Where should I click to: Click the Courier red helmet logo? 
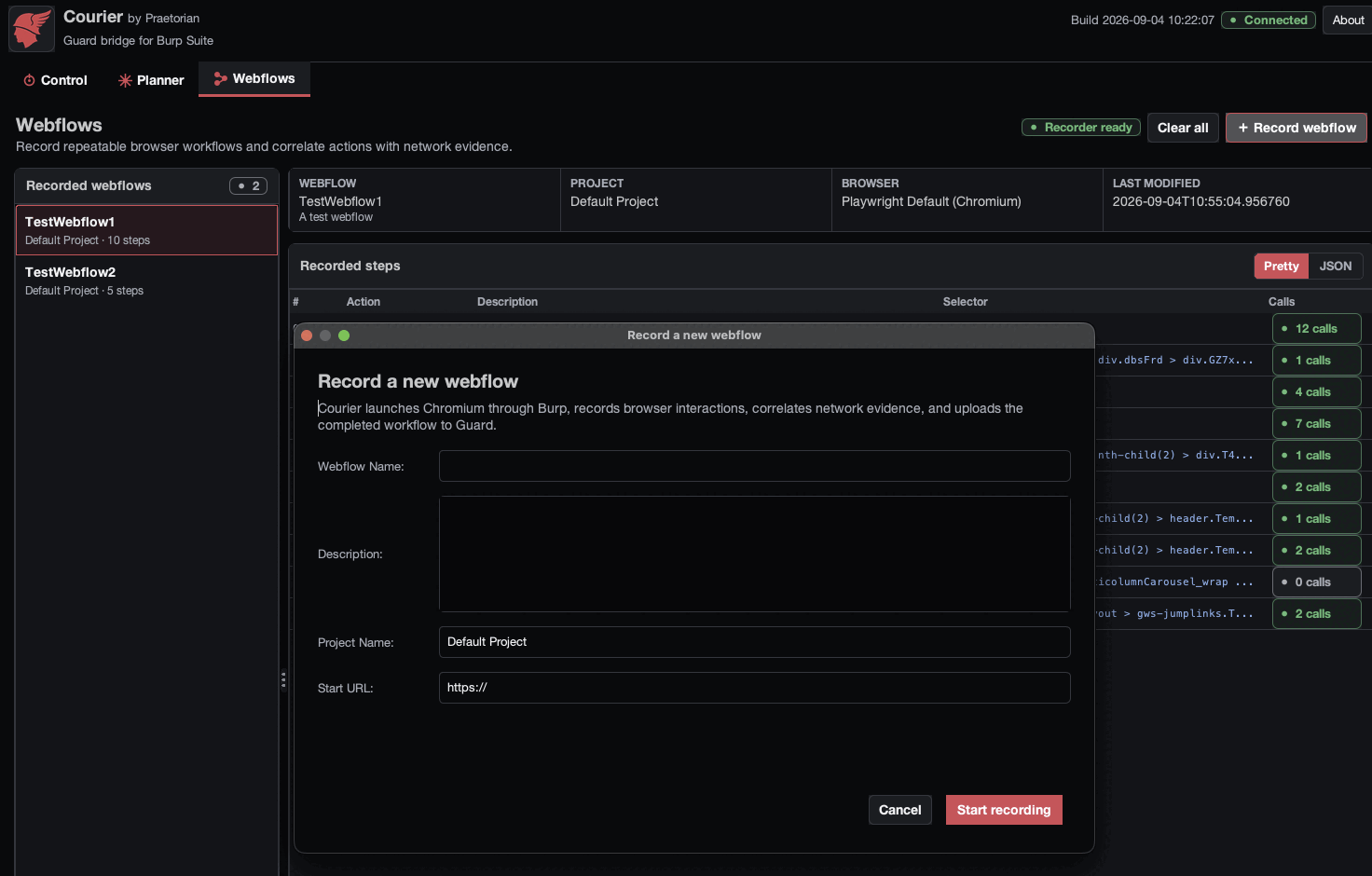coord(32,29)
